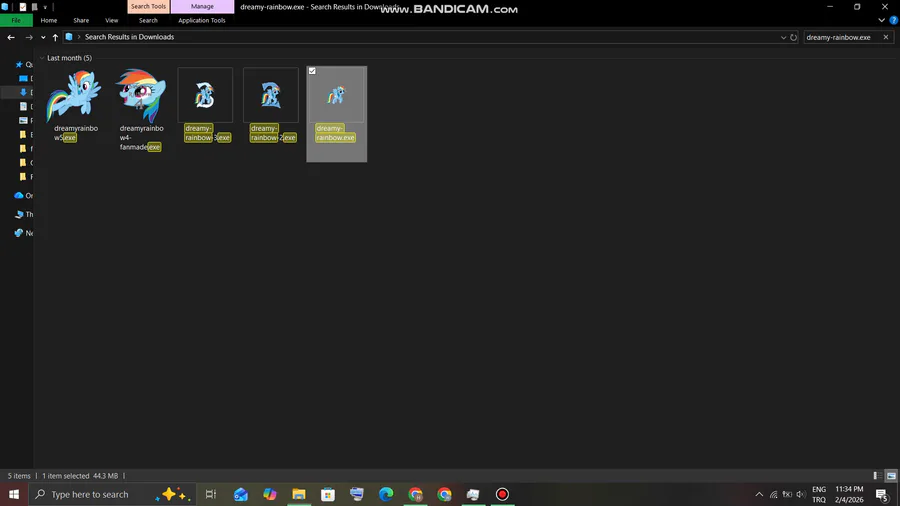The width and height of the screenshot is (900, 506).
Task: Select Quick access star in navigation pane
Action: [x=19, y=64]
